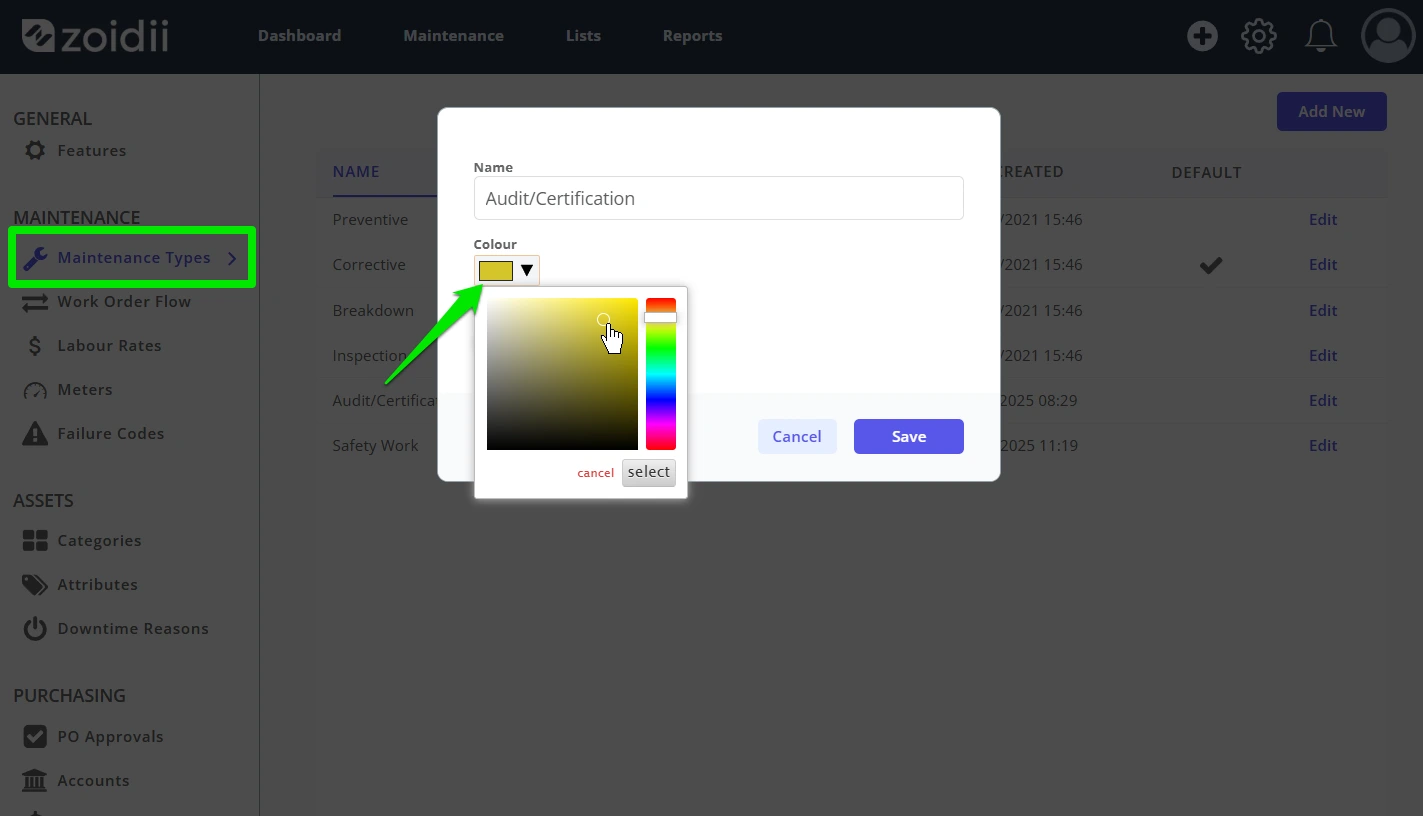Select the Meters gauge icon
Viewport: 1423px width, 816px height.
(x=35, y=390)
